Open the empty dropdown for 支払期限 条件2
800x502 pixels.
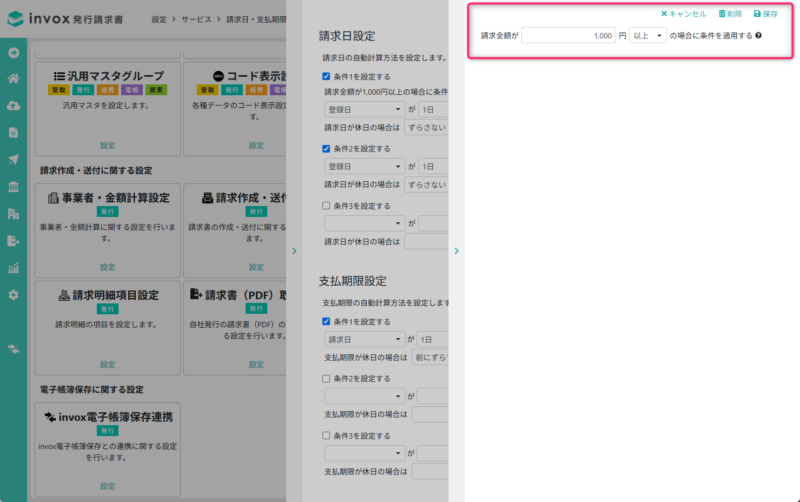[365, 396]
